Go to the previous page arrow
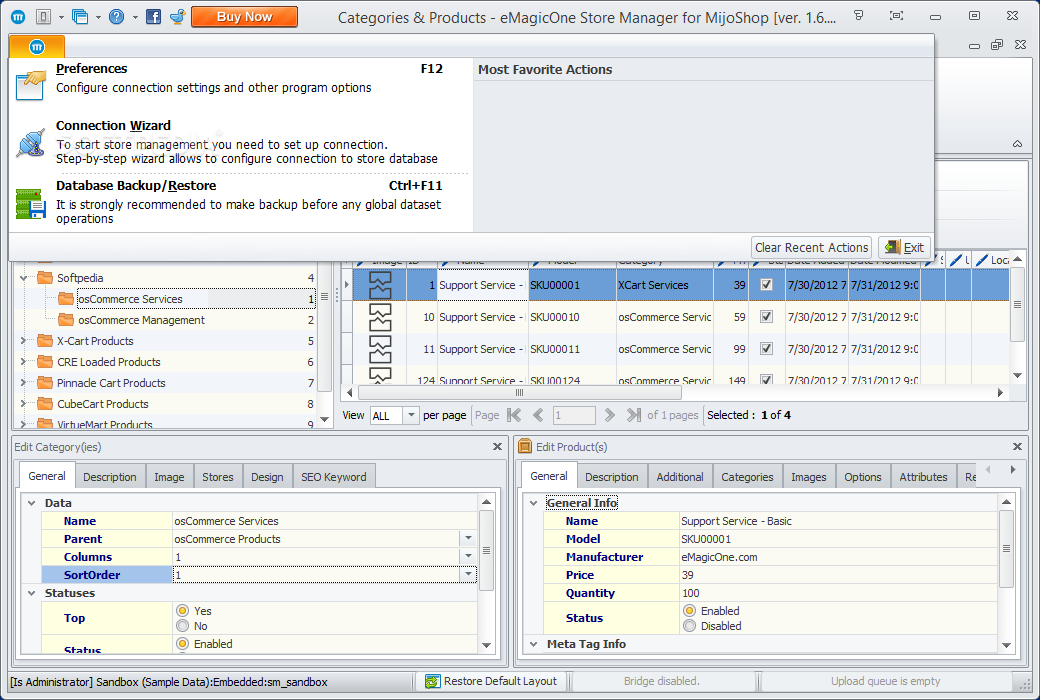The width and height of the screenshot is (1040, 700). pos(538,415)
